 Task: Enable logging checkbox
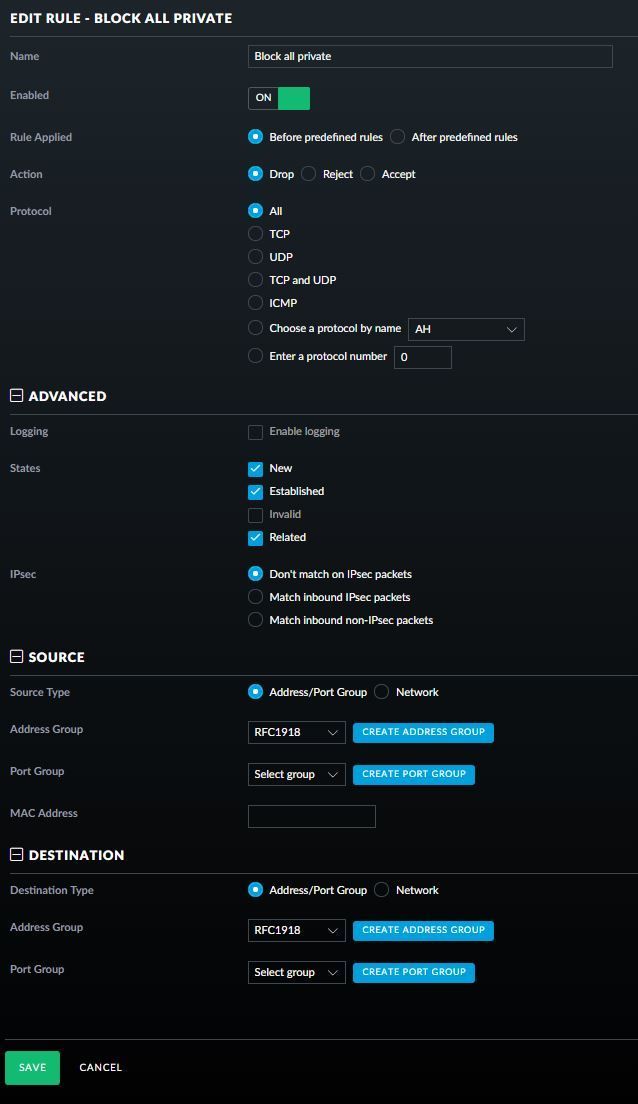pyautogui.click(x=256, y=432)
